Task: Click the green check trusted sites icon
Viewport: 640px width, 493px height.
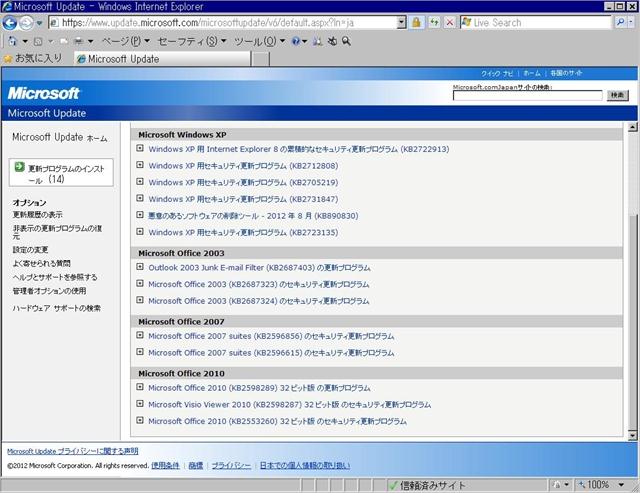Action: tap(393, 485)
